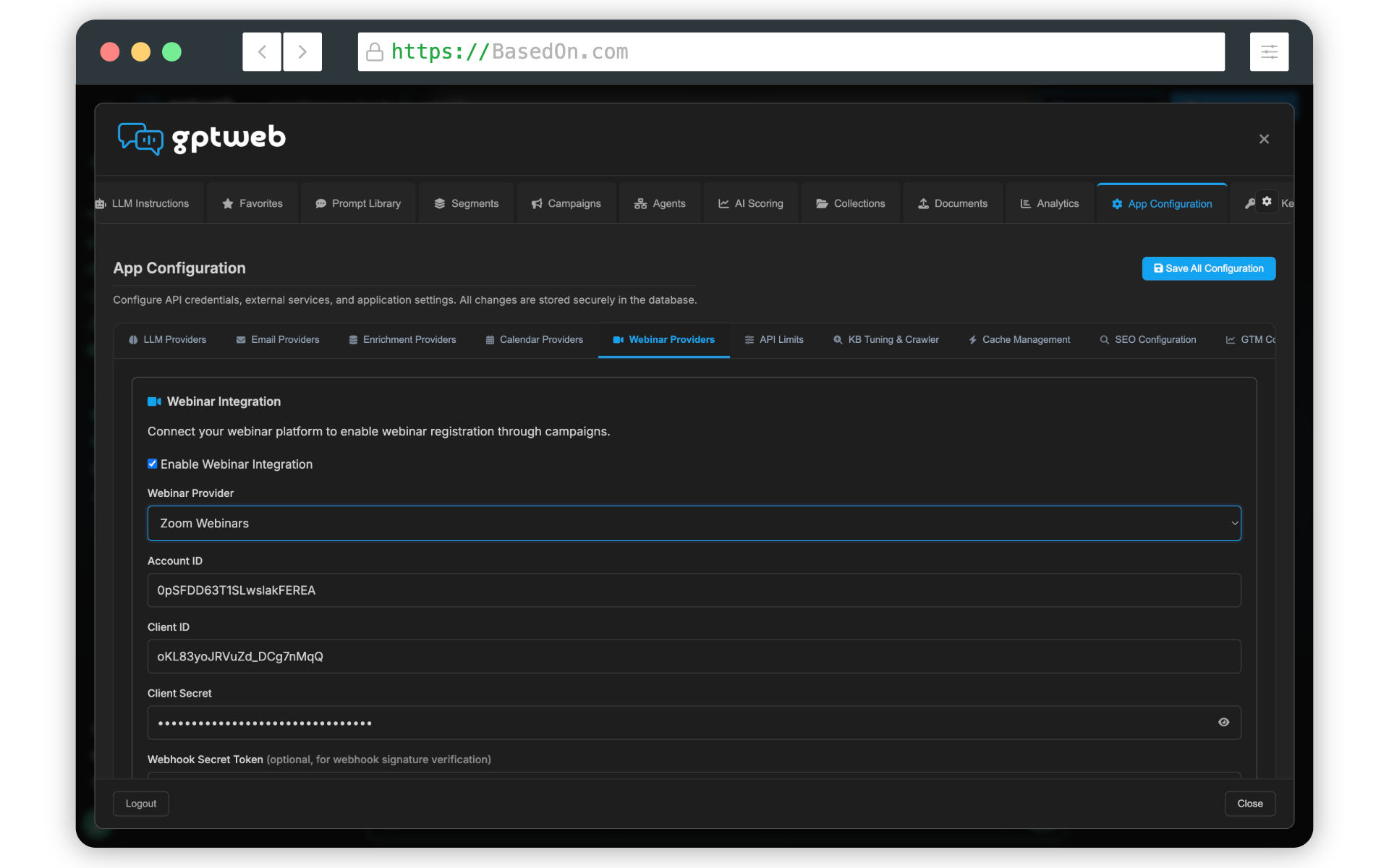The width and height of the screenshot is (1389, 868).
Task: Go to the Segments tab
Action: pyautogui.click(x=467, y=204)
